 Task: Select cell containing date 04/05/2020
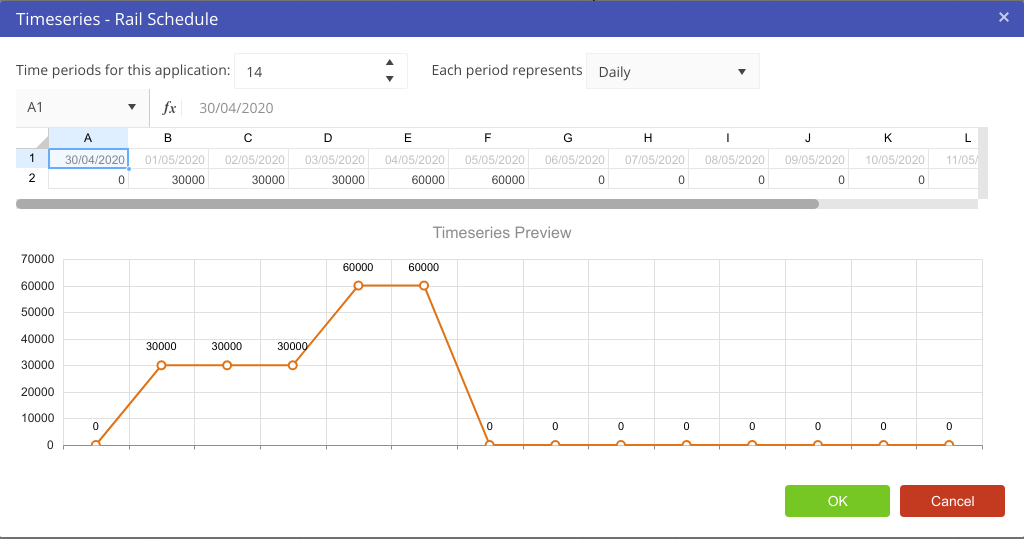point(408,159)
